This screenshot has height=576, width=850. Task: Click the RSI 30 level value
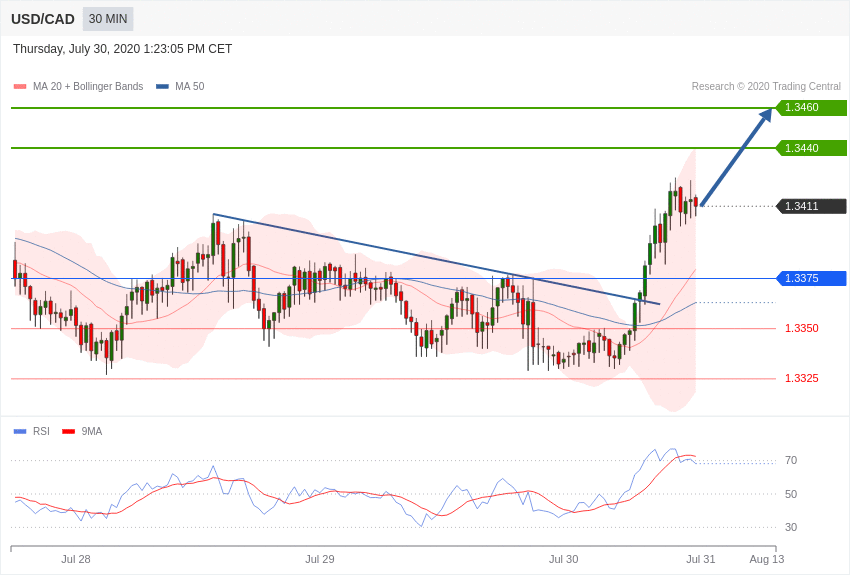tap(791, 527)
